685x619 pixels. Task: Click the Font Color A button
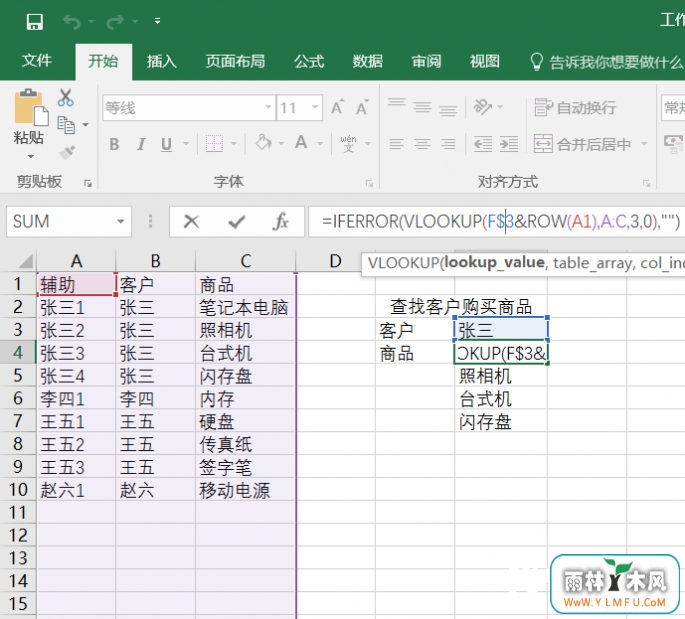(301, 142)
